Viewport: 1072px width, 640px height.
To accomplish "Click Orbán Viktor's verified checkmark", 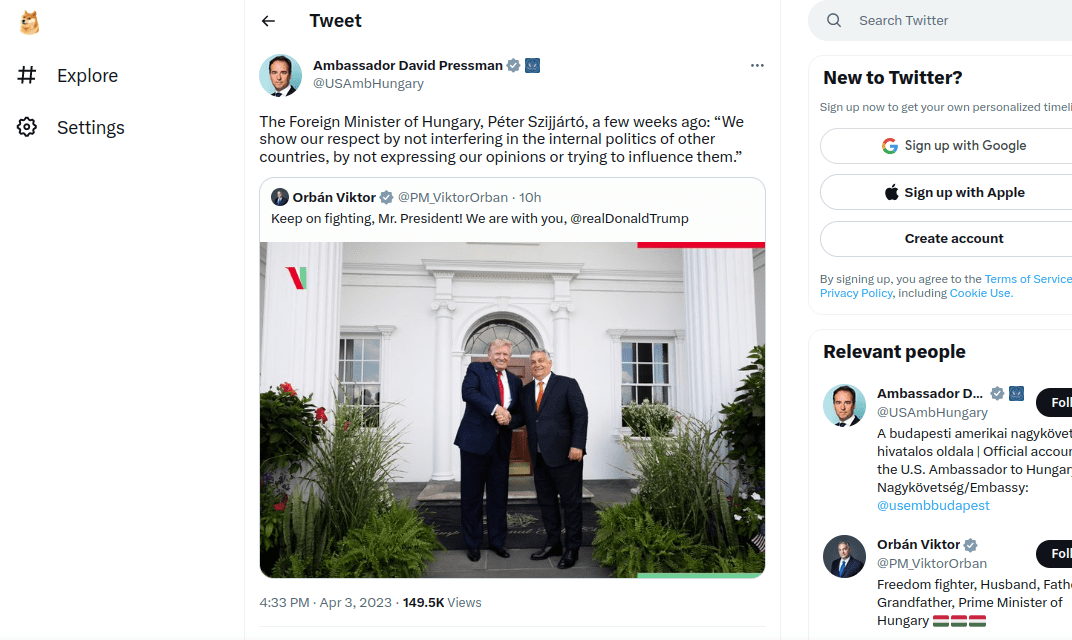I will [x=386, y=197].
